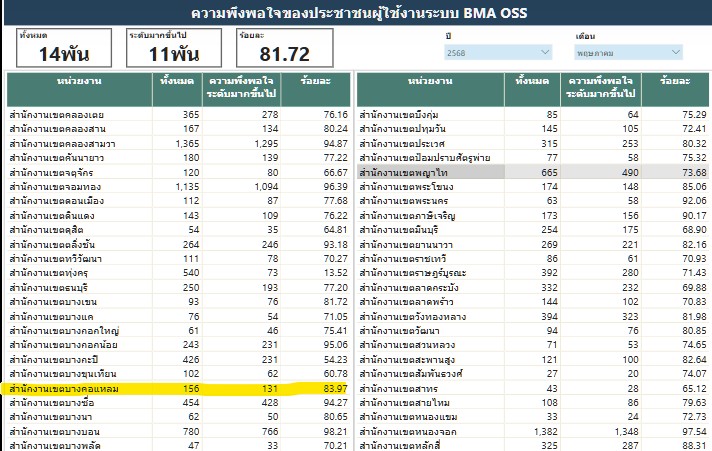Select the shaded row สำนักงานเขตพญาไท
This screenshot has height=451, width=712.
click(x=533, y=173)
